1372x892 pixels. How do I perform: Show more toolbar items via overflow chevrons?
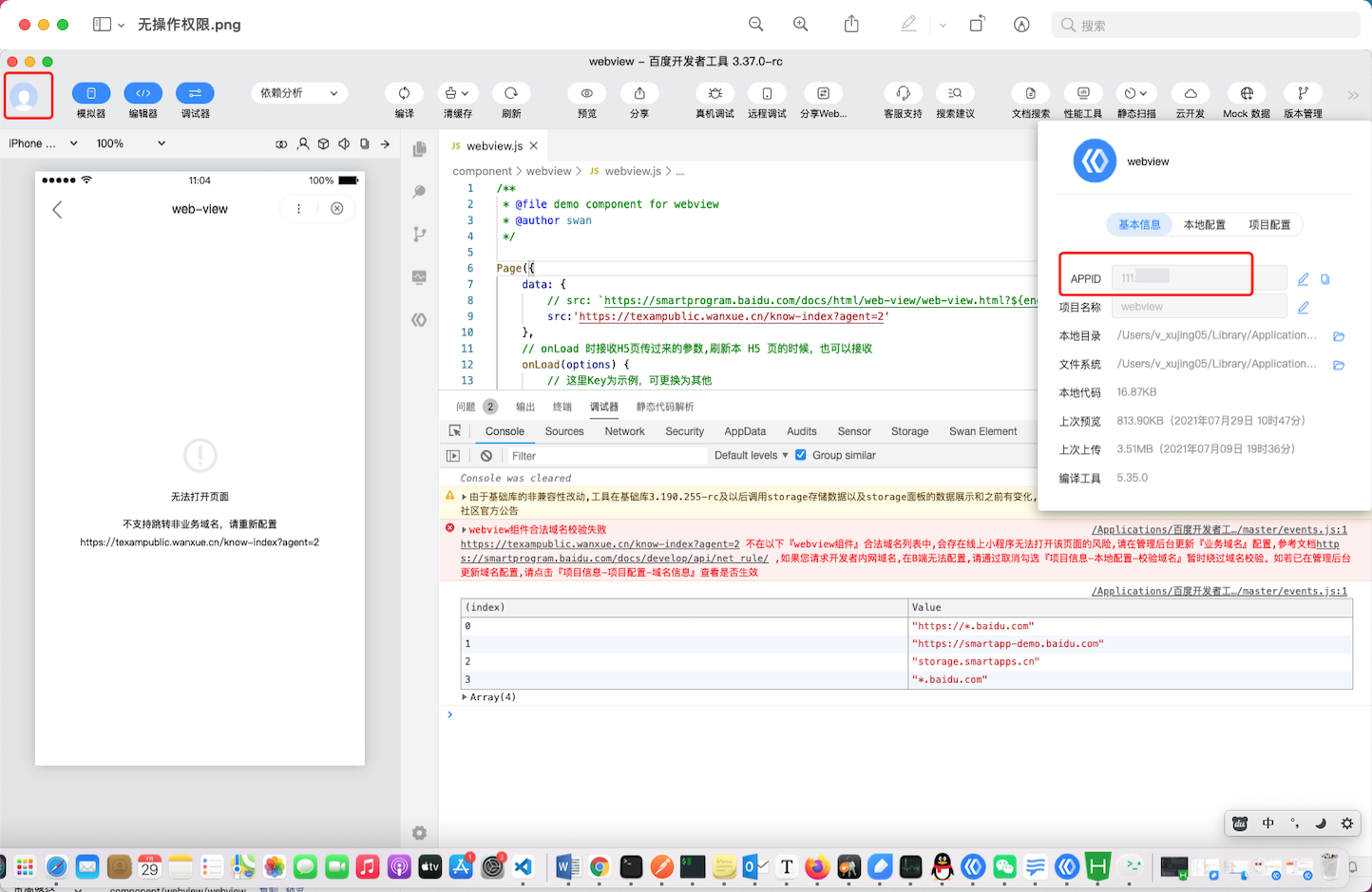point(1353,95)
